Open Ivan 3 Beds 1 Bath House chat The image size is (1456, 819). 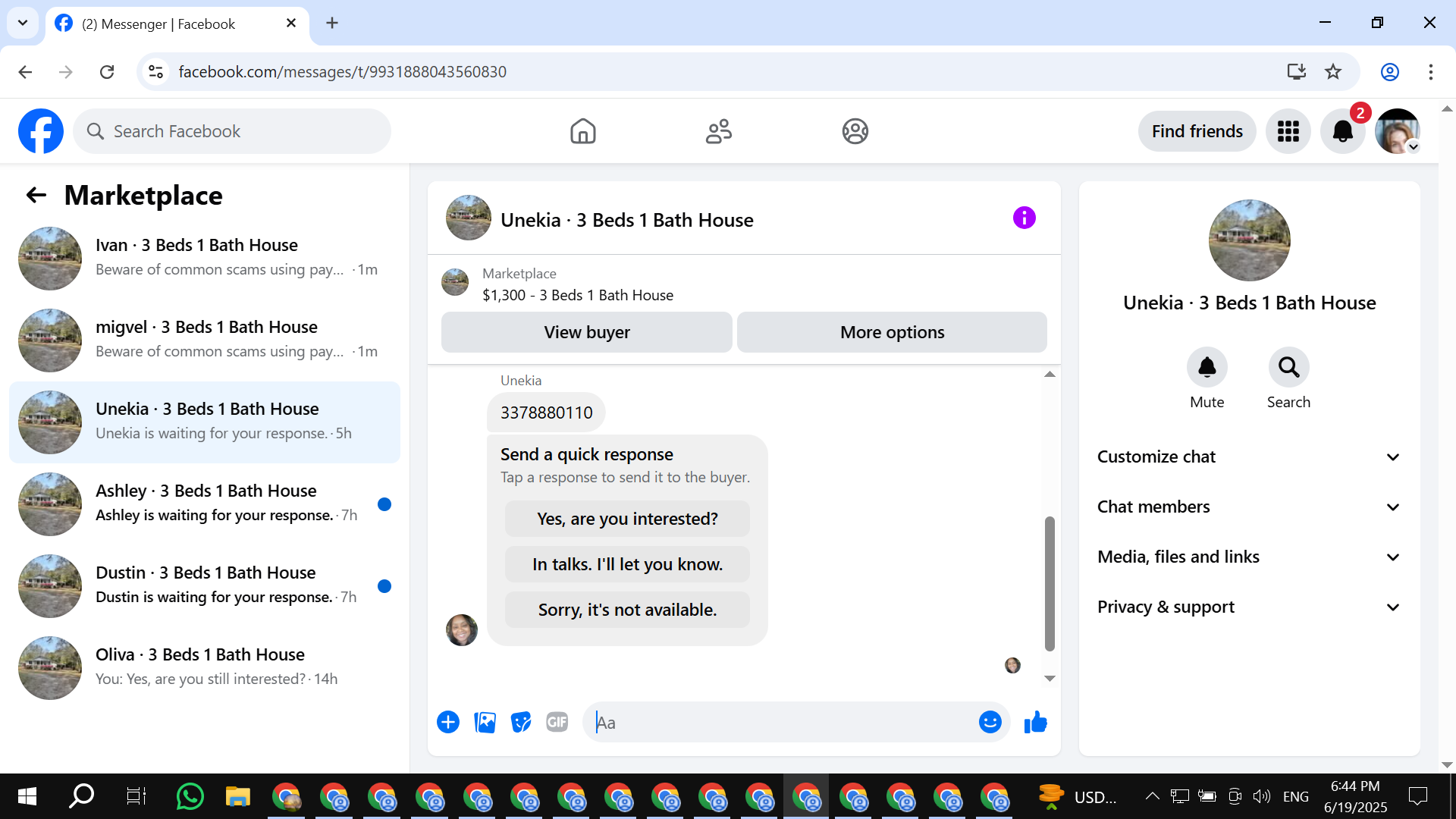[x=205, y=259]
